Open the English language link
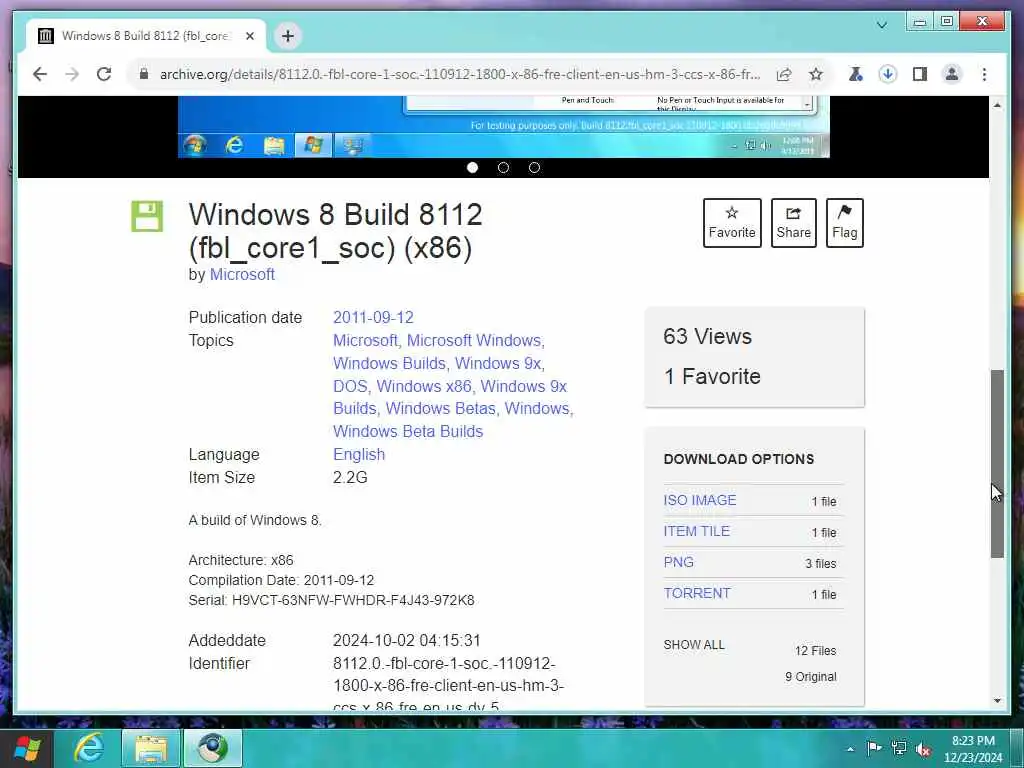 (359, 455)
